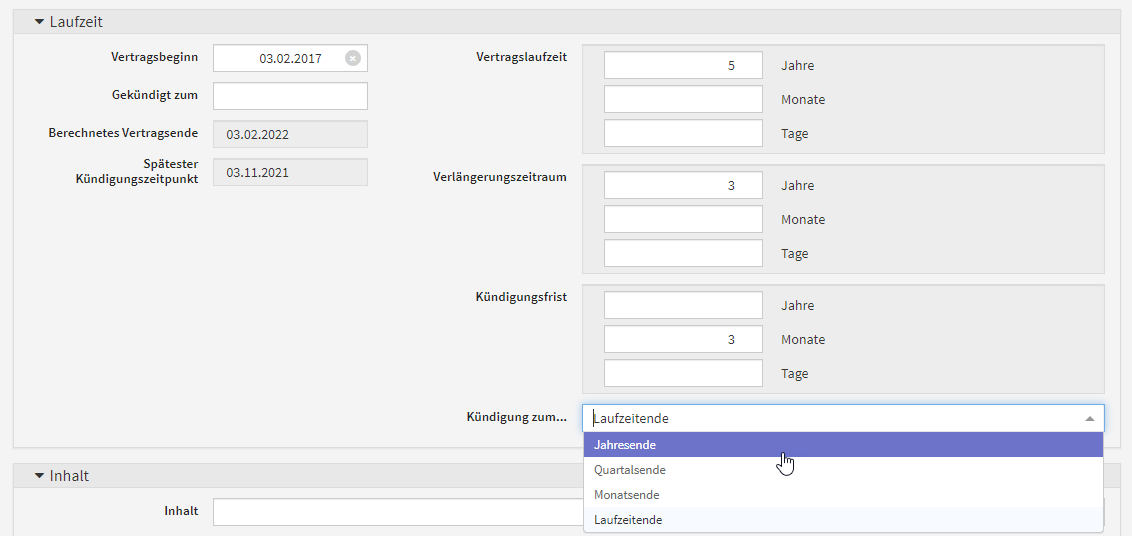1132x536 pixels.
Task: Collapse the Inhalt section
Action: [x=40, y=476]
